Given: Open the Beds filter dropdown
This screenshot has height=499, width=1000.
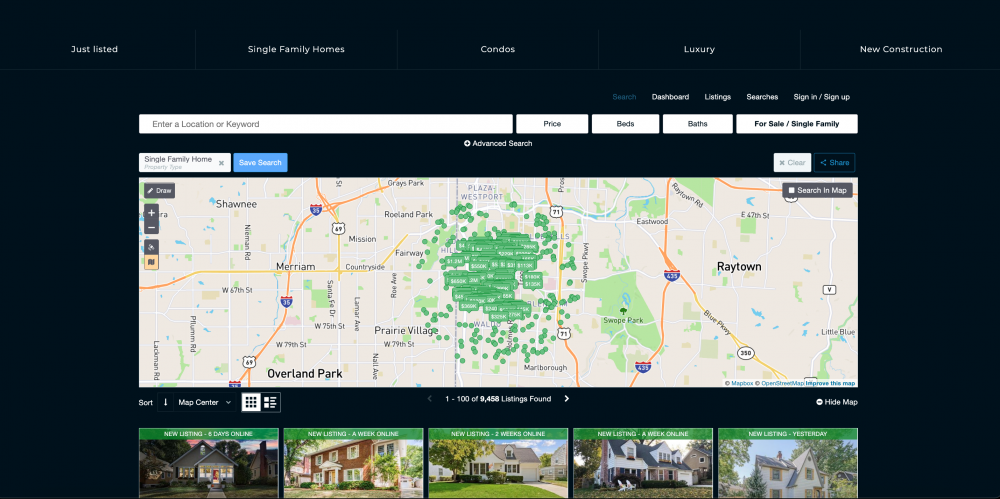Looking at the screenshot, I should pos(625,124).
